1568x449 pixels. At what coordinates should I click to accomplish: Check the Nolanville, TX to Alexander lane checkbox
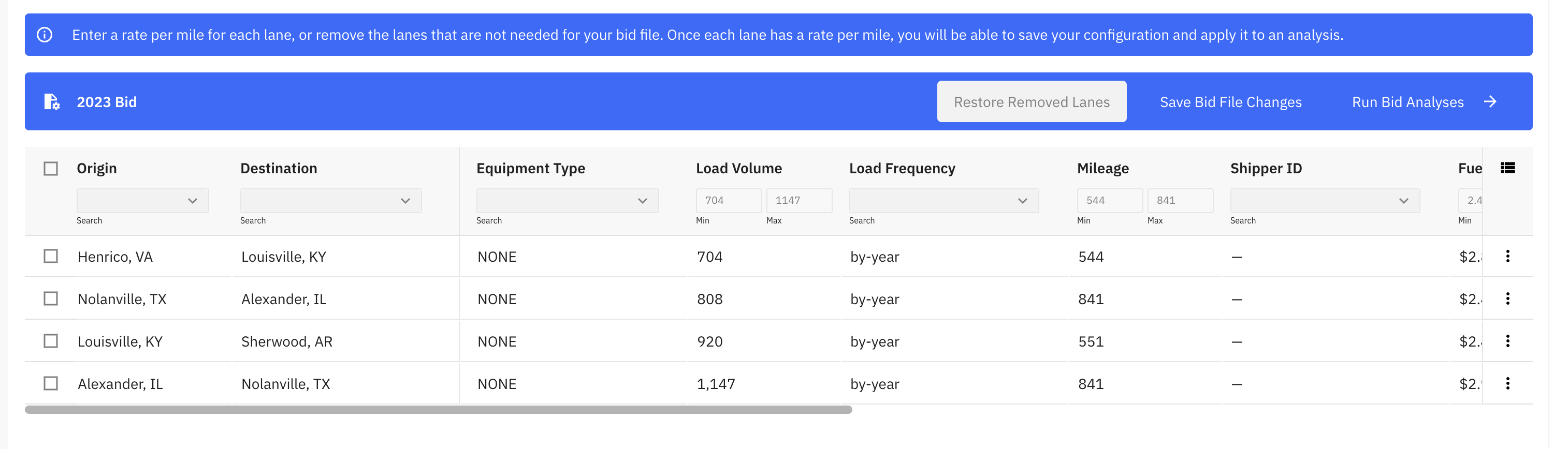(x=51, y=298)
